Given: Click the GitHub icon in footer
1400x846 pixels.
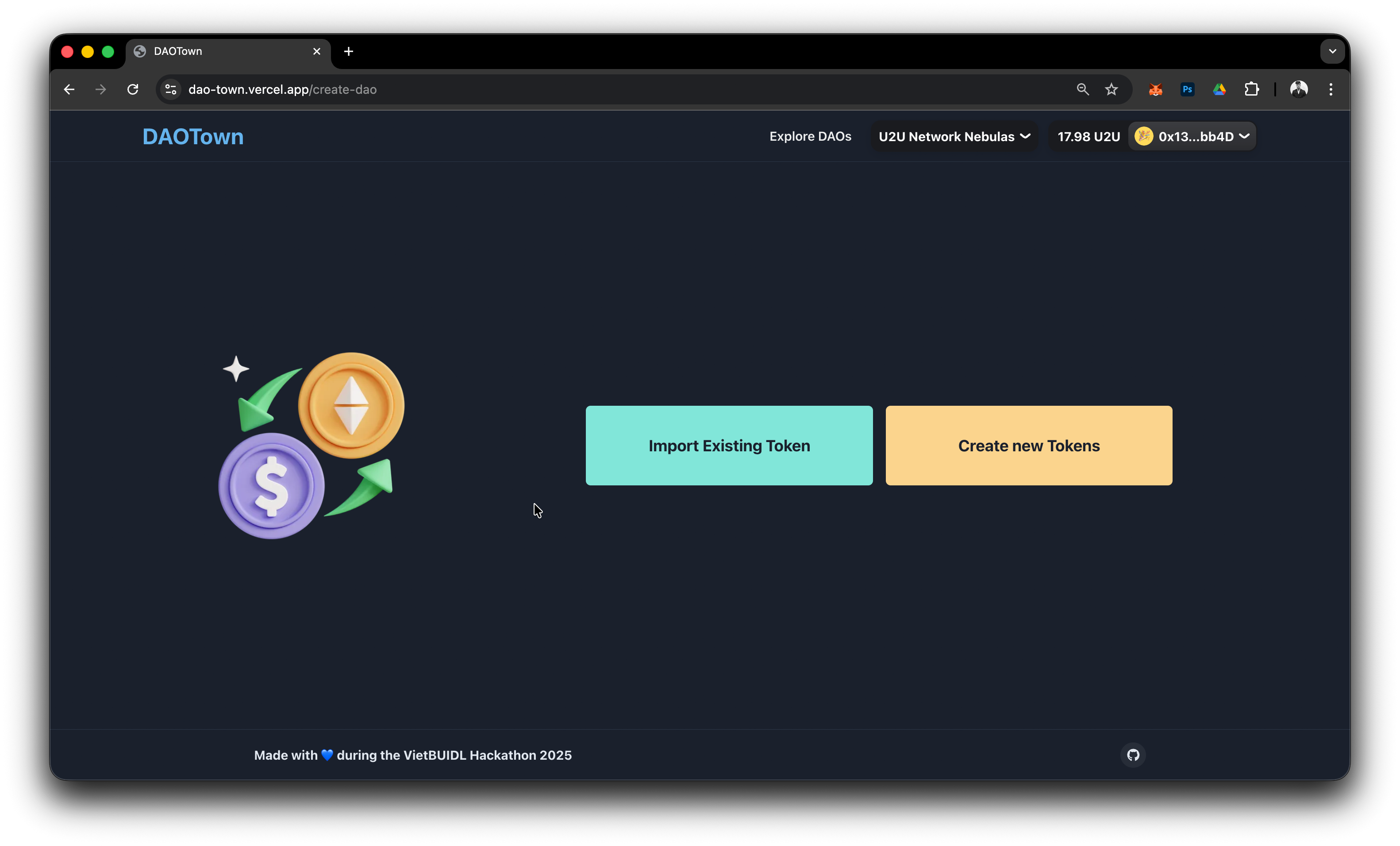Looking at the screenshot, I should click(1132, 754).
